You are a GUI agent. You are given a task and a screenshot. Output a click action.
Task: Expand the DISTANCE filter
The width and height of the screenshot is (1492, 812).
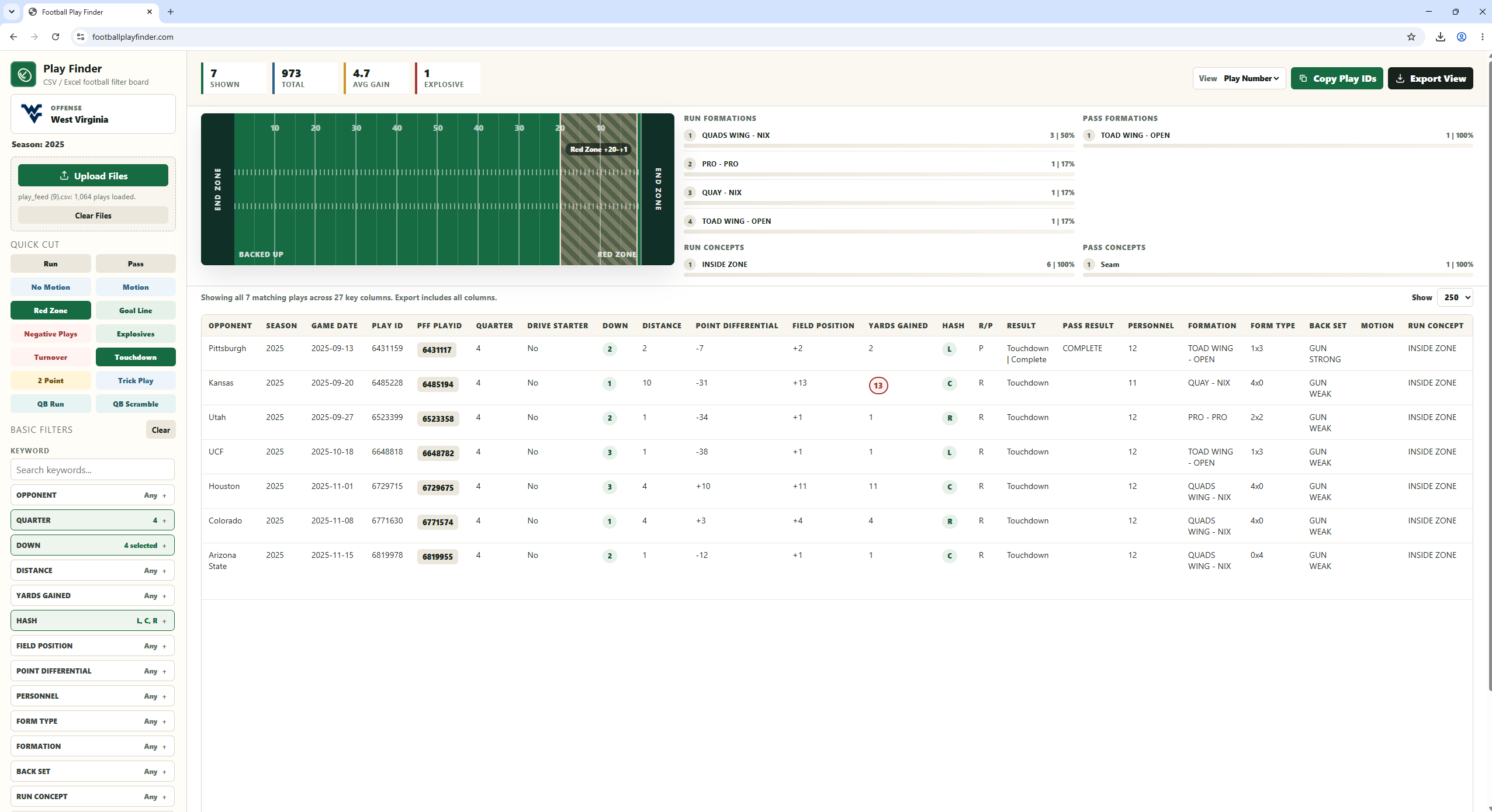[92, 570]
